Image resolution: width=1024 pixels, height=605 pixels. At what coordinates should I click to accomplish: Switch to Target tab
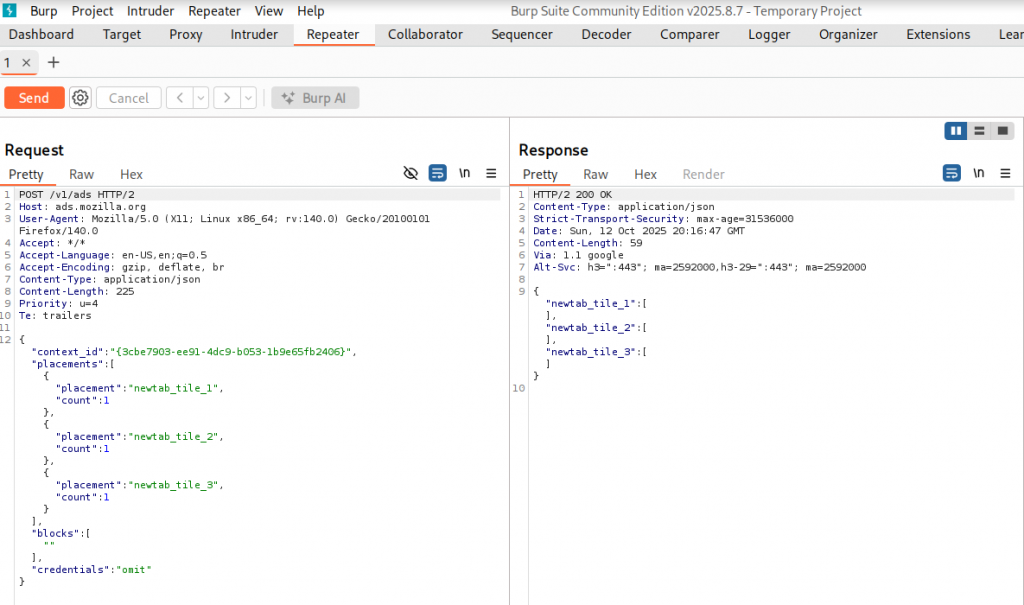[121, 35]
